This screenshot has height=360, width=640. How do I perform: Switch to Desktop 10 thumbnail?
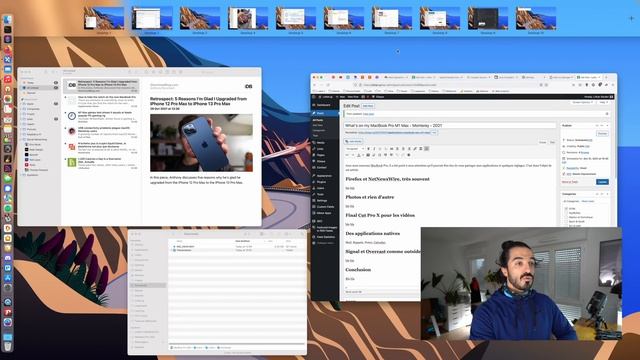pyautogui.click(x=536, y=18)
